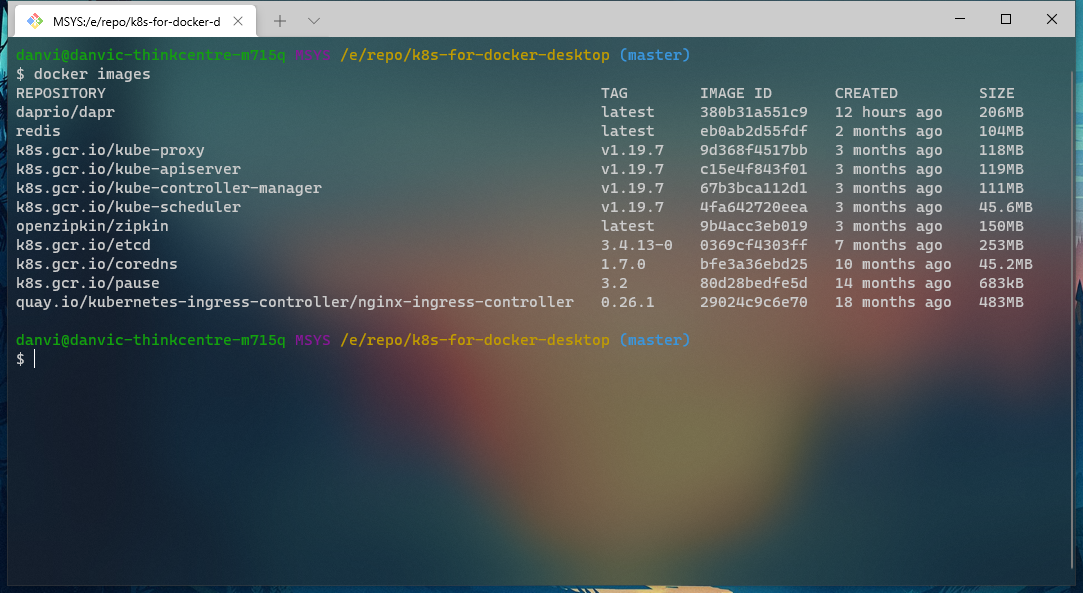Viewport: 1083px width, 593px height.
Task: Click the daprio/dapr repository name
Action: click(x=65, y=112)
